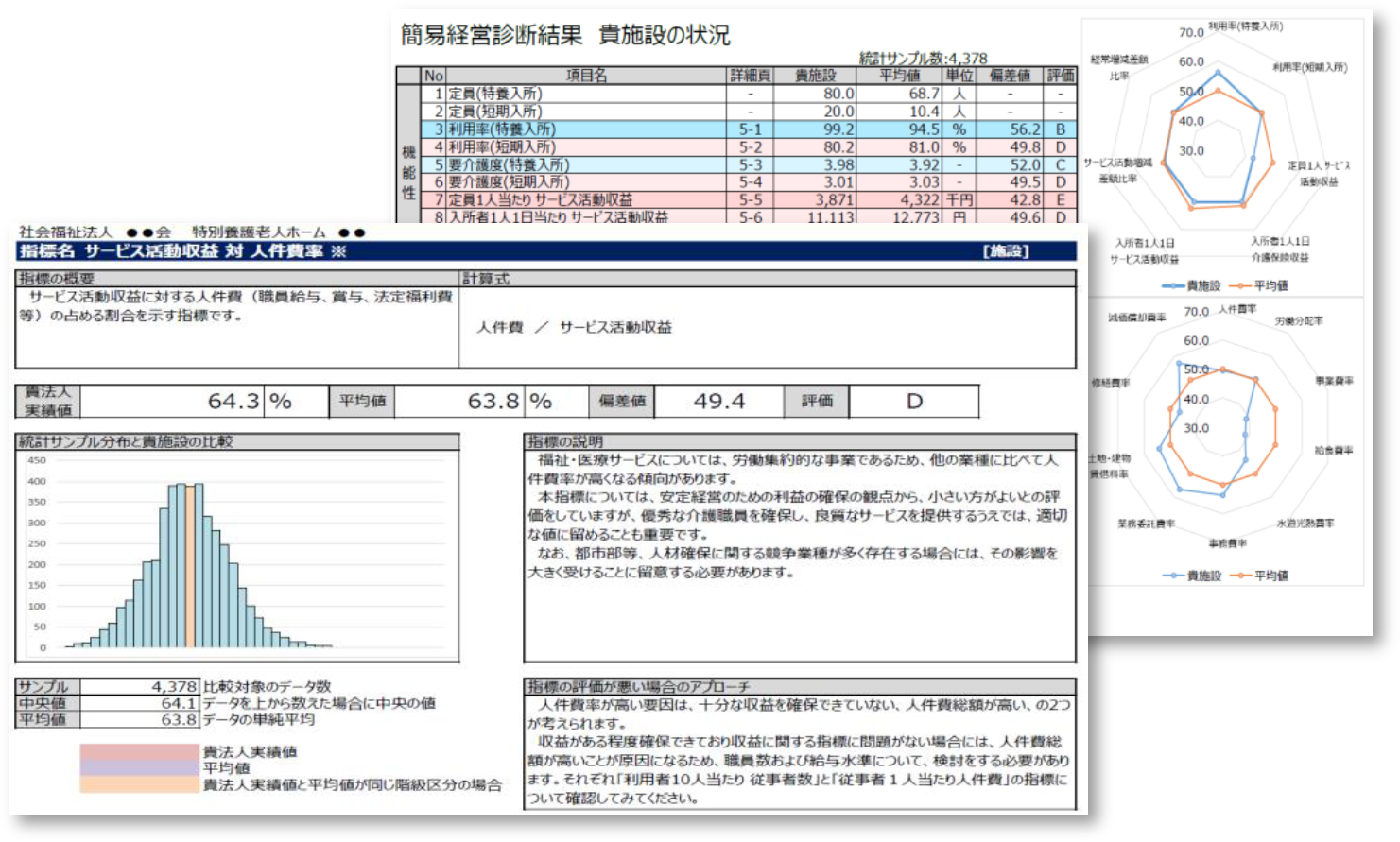Viewport: 1400px width, 842px height.
Task: Click the 項目名 column header
Action: click(586, 76)
